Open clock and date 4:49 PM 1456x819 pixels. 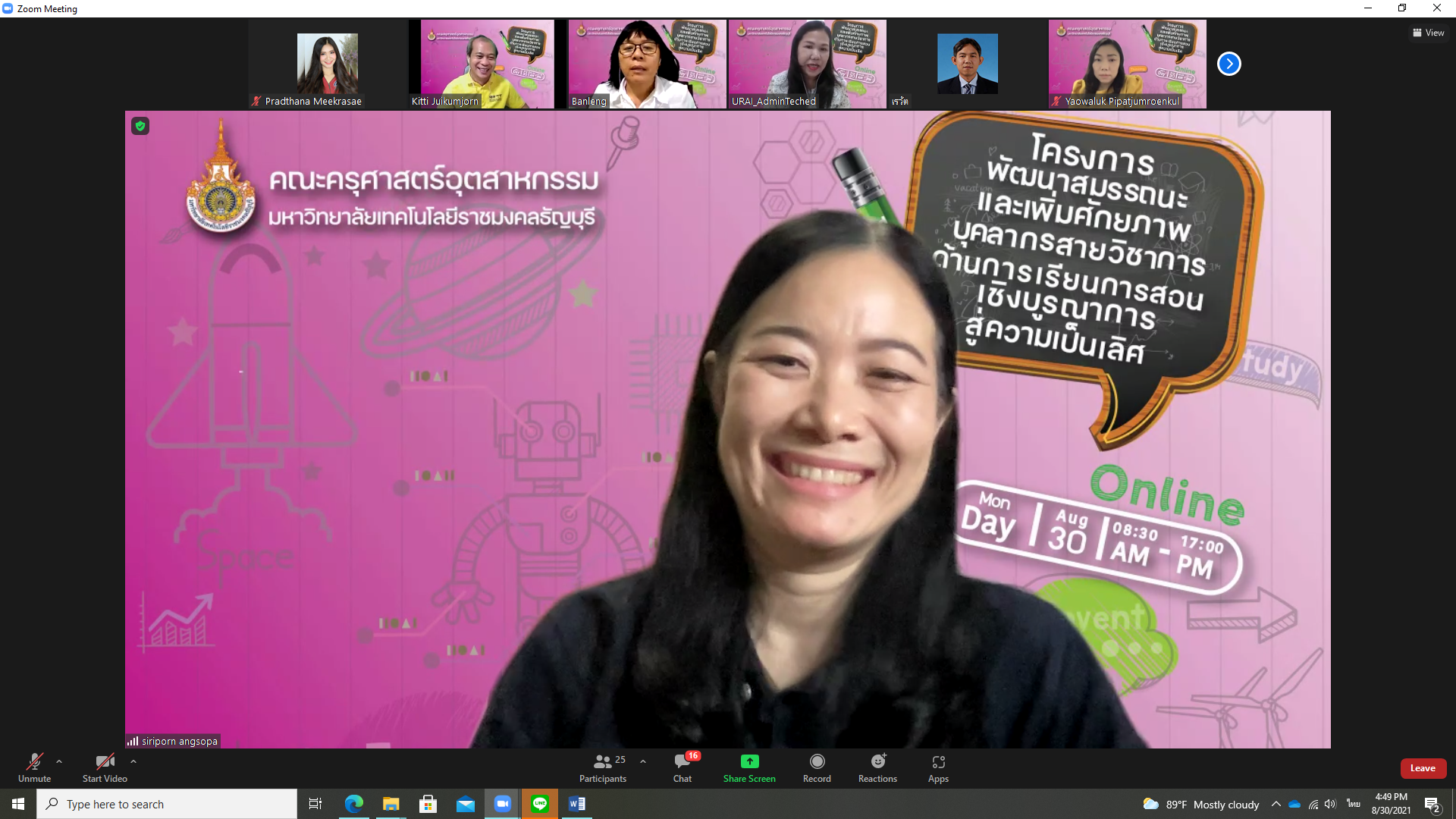pos(1391,804)
